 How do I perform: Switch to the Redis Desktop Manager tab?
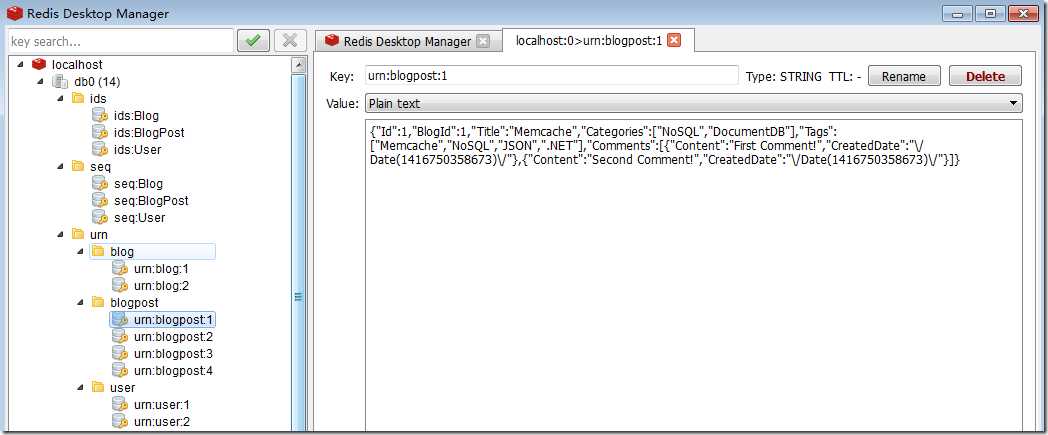(407, 41)
